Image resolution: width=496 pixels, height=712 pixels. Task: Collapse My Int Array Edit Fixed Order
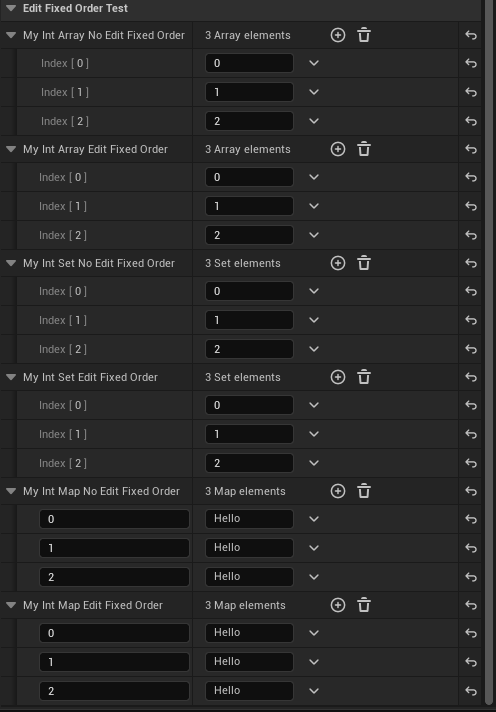point(11,149)
